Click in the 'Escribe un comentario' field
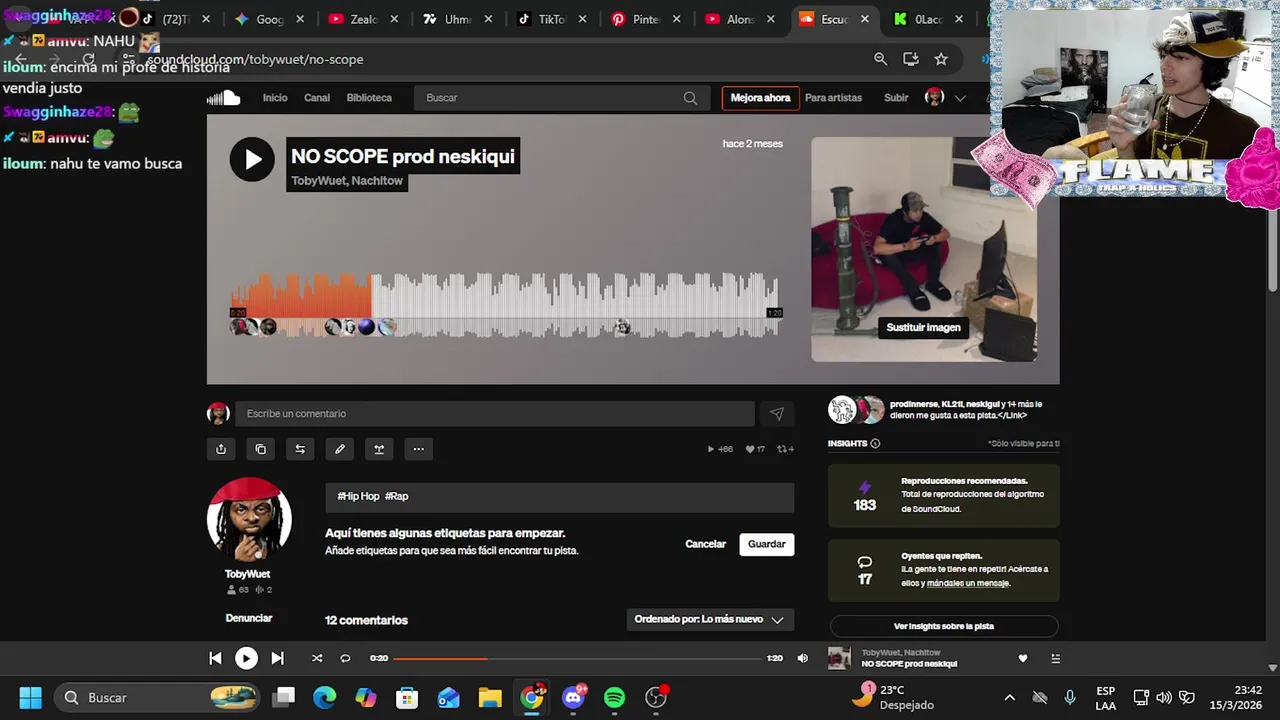This screenshot has height=720, width=1280. 495,414
